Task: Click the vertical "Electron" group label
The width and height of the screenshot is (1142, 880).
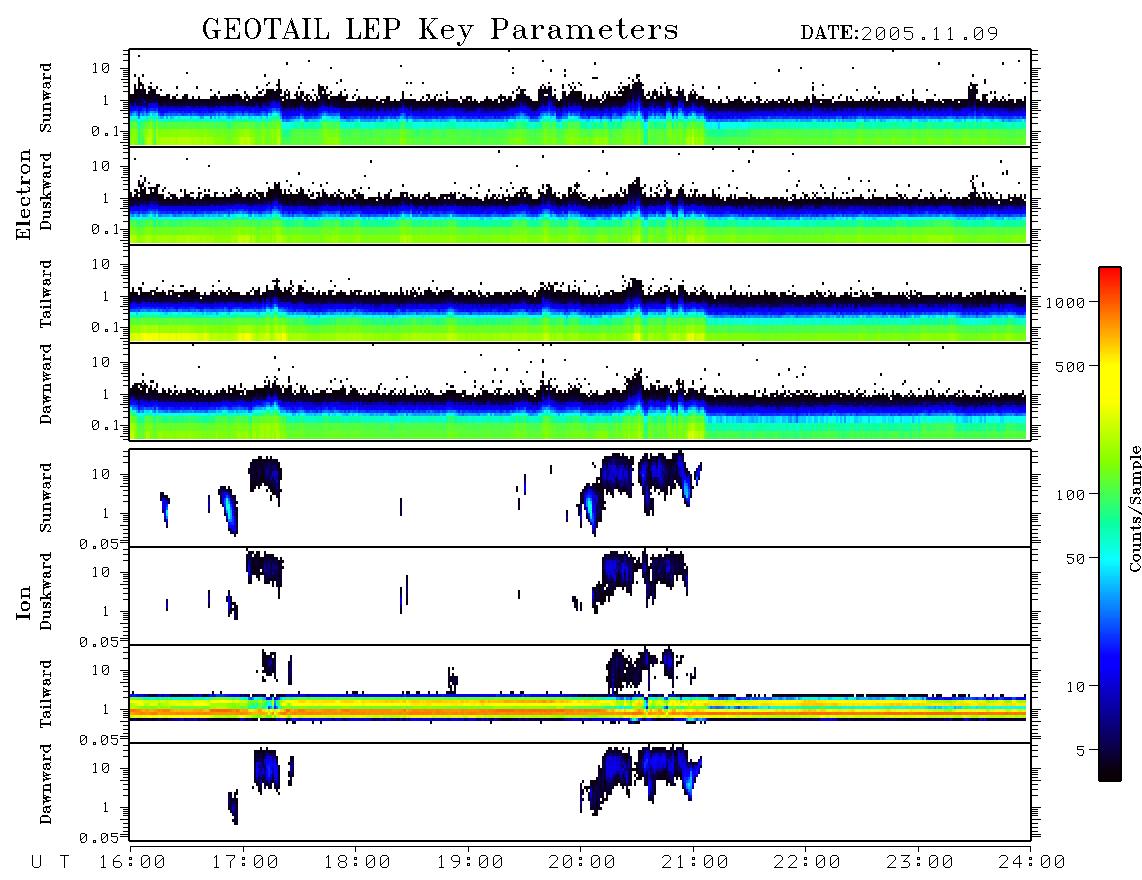Action: coord(23,195)
